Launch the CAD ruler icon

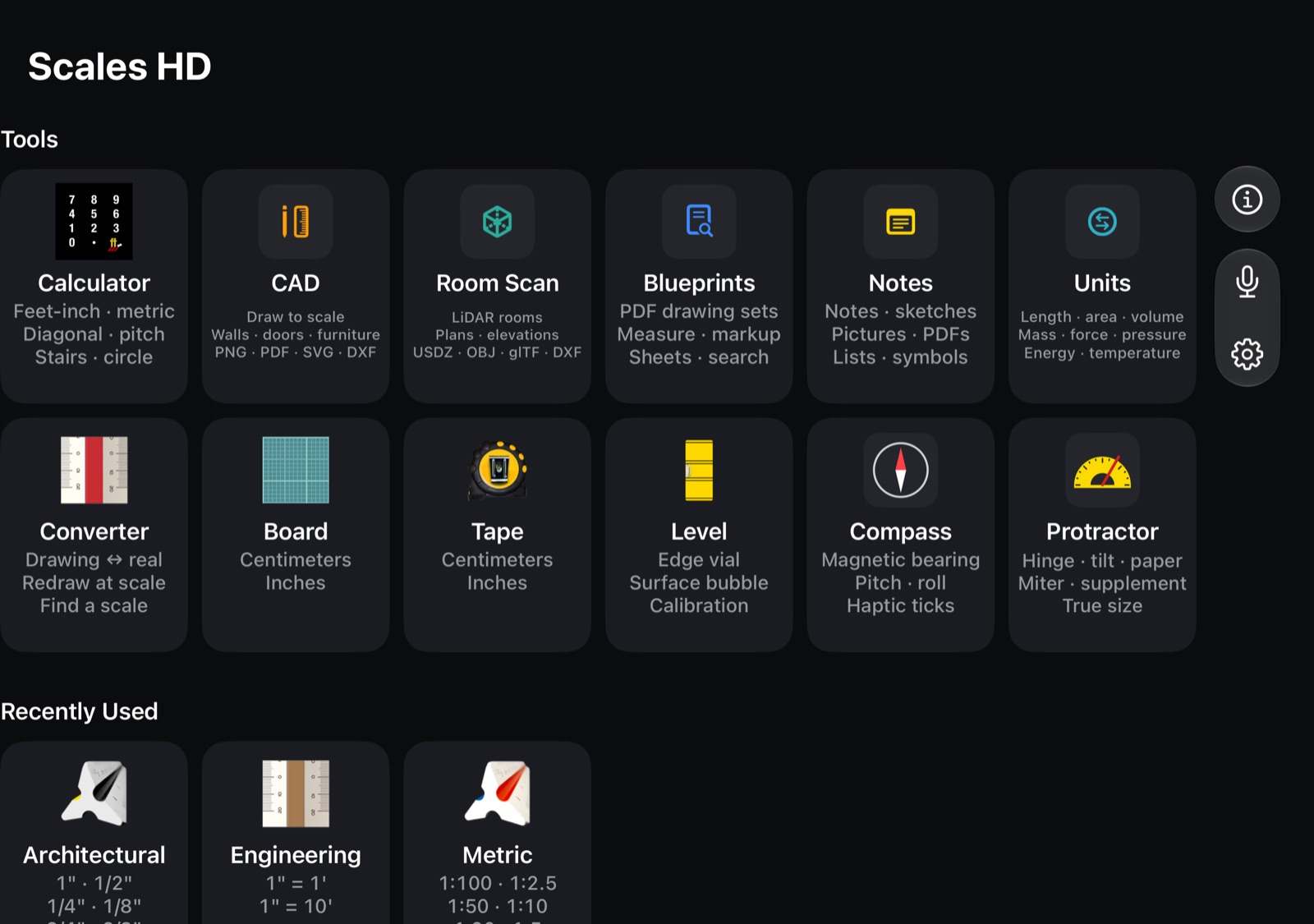point(296,222)
